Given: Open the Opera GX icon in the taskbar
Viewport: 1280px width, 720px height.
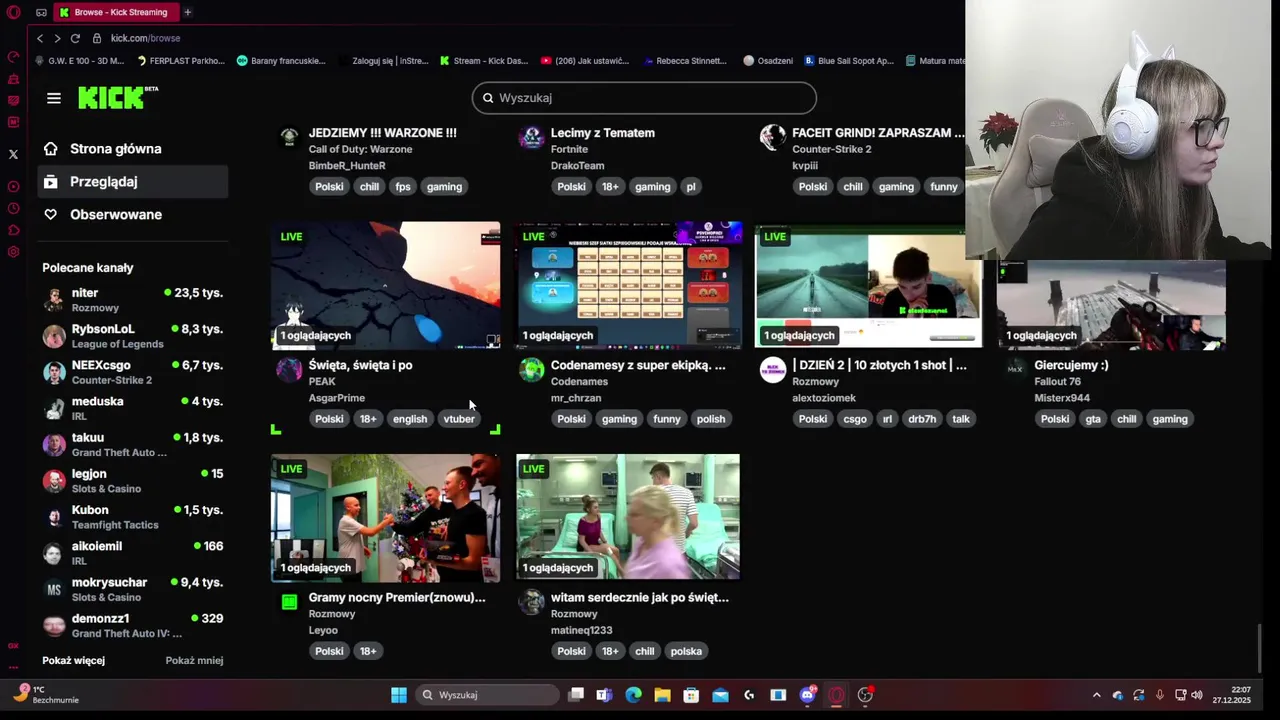Looking at the screenshot, I should pyautogui.click(x=837, y=695).
